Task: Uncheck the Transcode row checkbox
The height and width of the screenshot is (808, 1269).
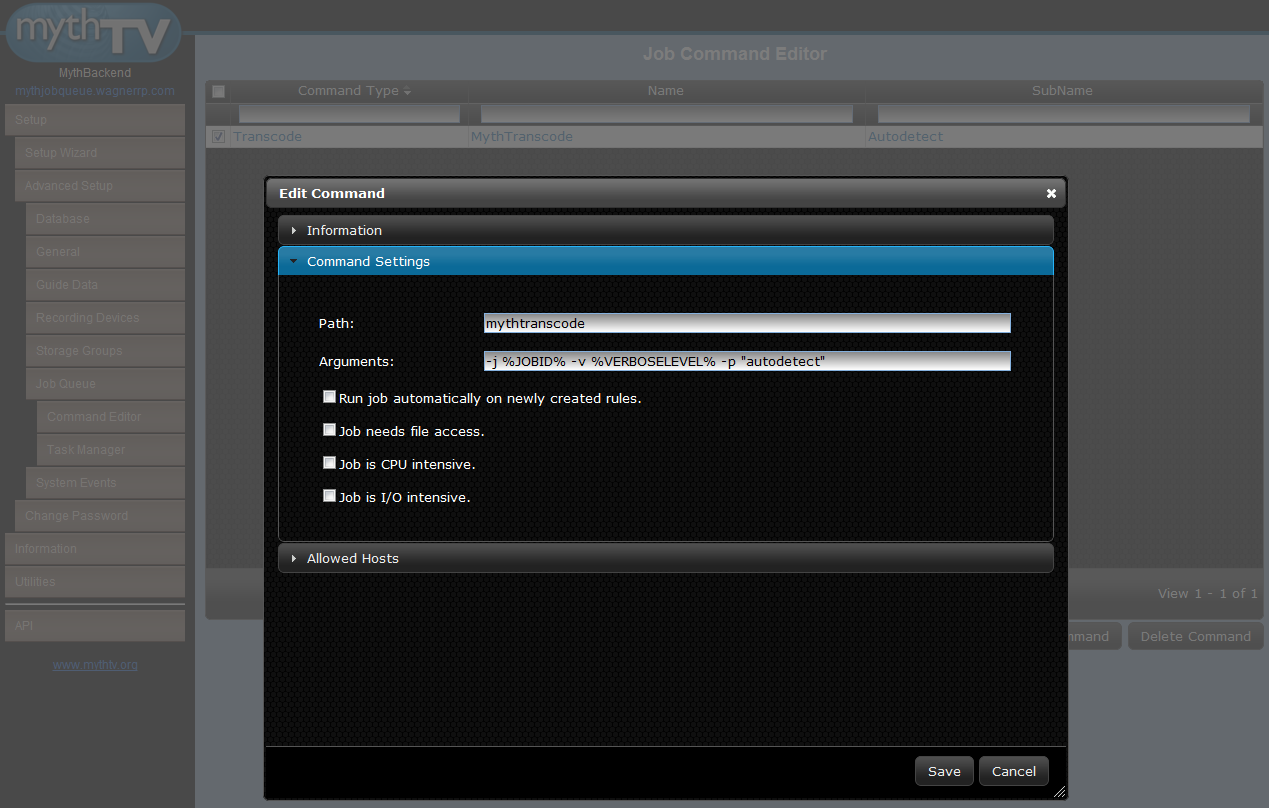Action: click(x=218, y=137)
